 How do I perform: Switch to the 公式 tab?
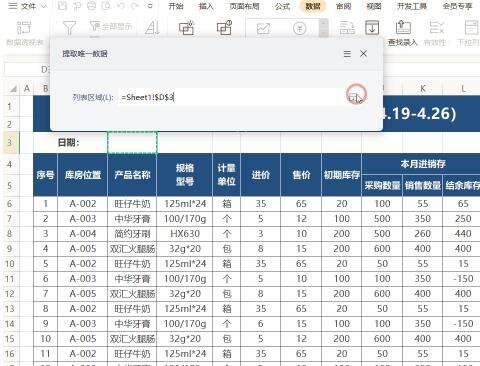pos(282,6)
